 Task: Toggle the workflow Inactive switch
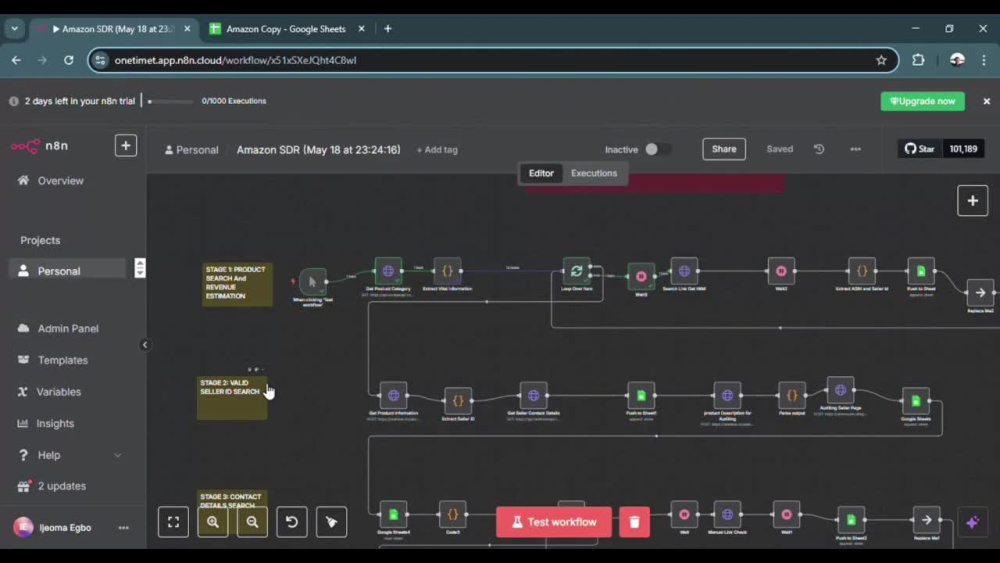pyautogui.click(x=656, y=149)
